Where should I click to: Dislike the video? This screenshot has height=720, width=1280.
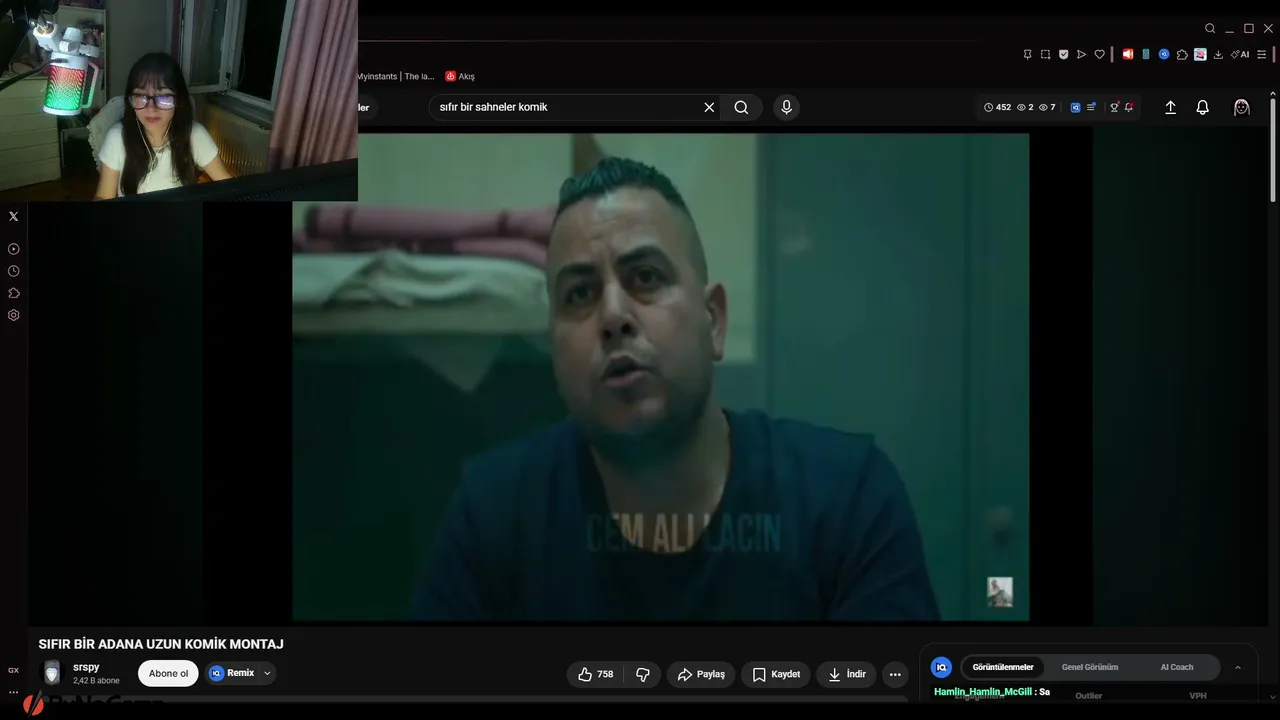[x=643, y=674]
